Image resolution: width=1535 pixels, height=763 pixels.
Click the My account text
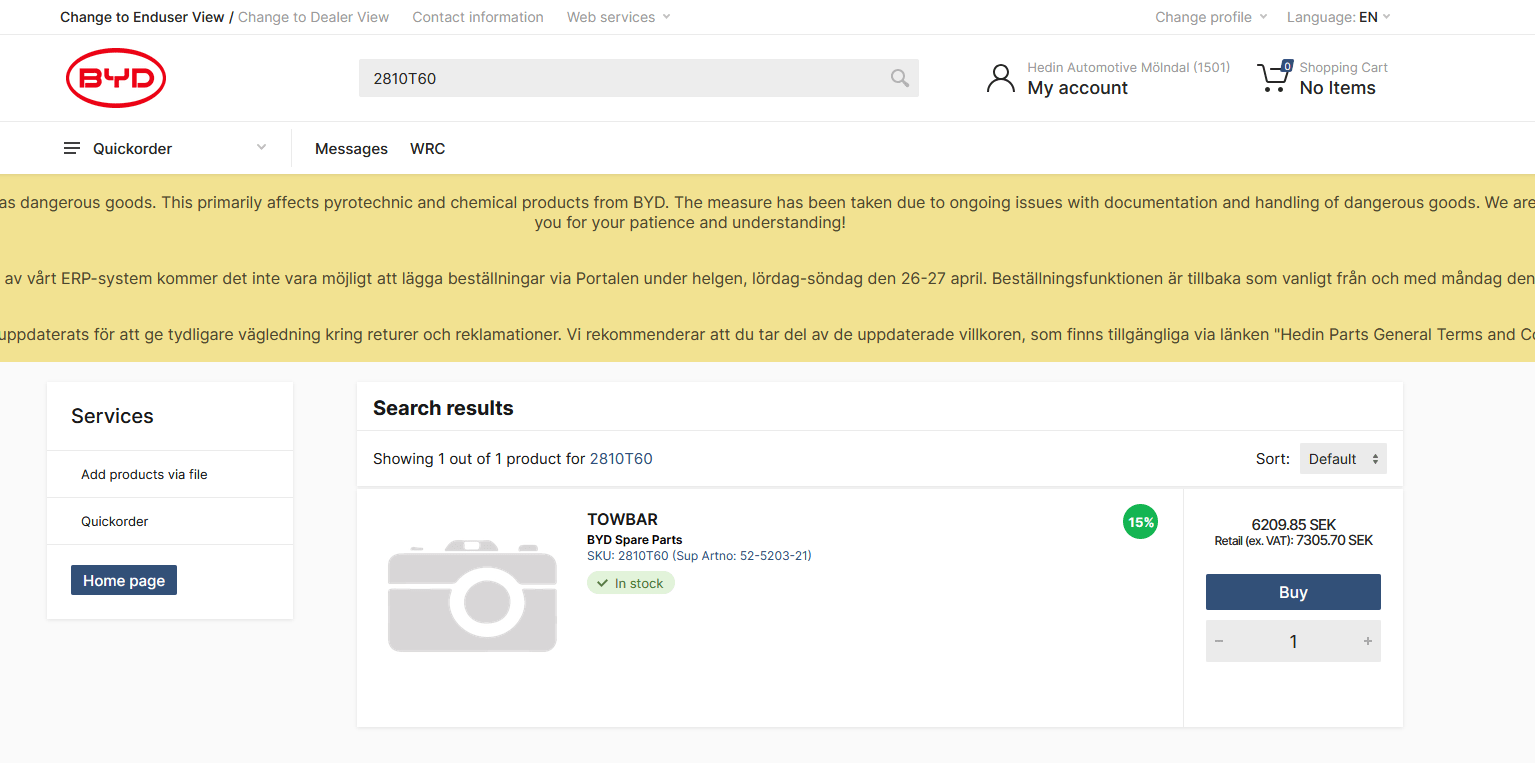tap(1077, 88)
